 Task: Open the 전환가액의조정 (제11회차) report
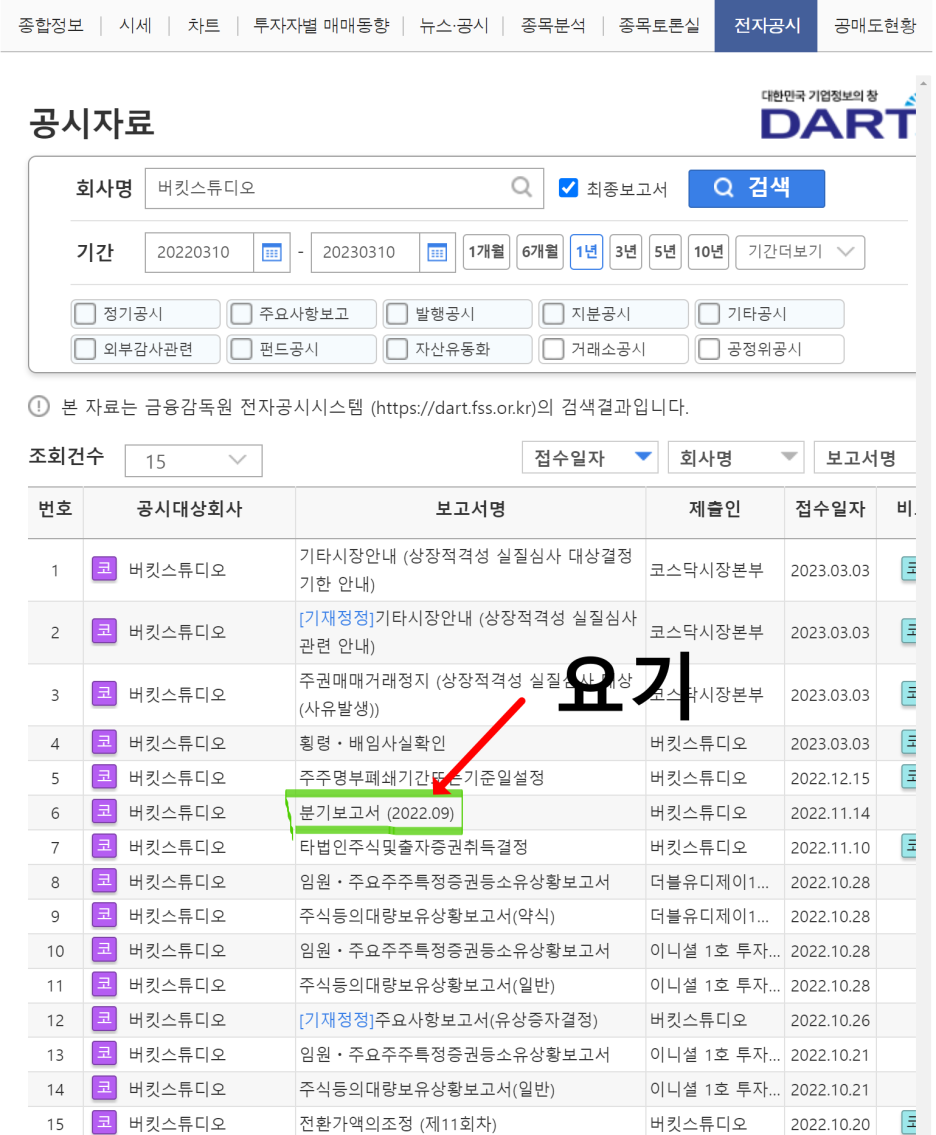397,1124
